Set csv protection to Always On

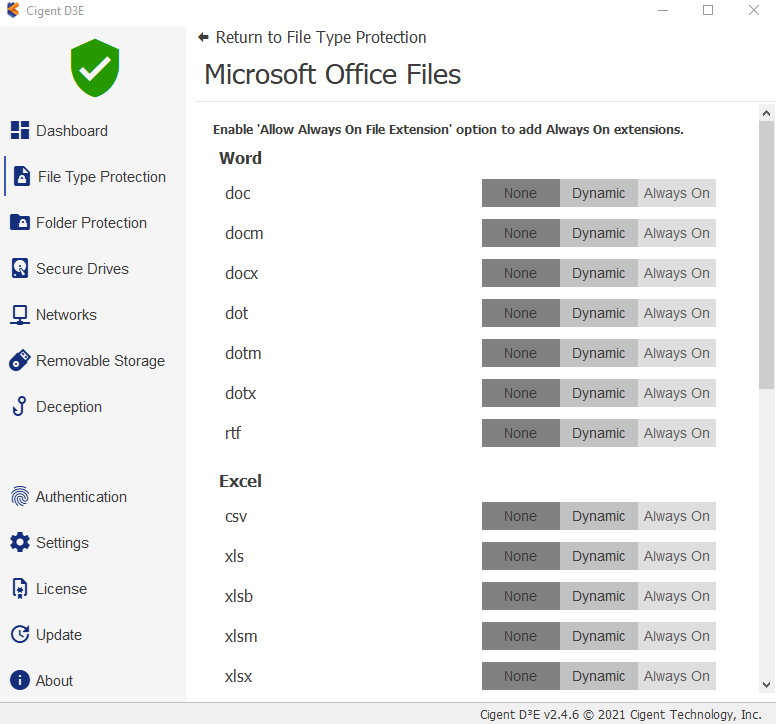coord(677,516)
